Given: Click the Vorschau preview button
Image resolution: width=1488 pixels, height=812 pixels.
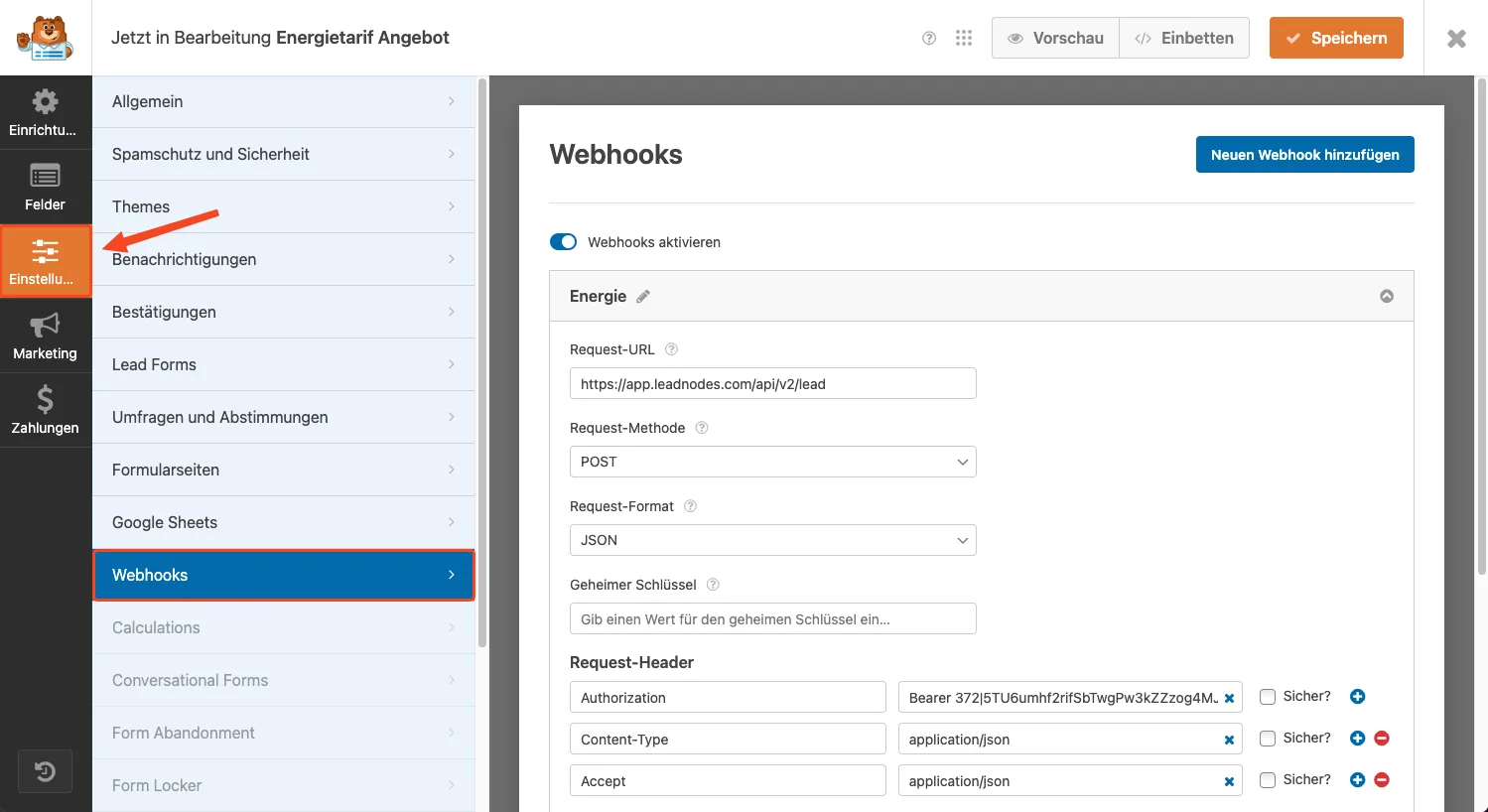Looking at the screenshot, I should [1055, 38].
